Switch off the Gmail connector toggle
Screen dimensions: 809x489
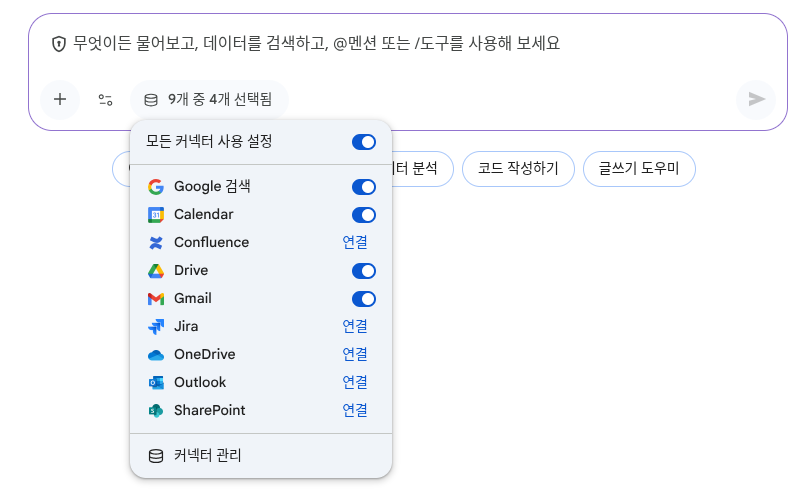[x=363, y=299]
